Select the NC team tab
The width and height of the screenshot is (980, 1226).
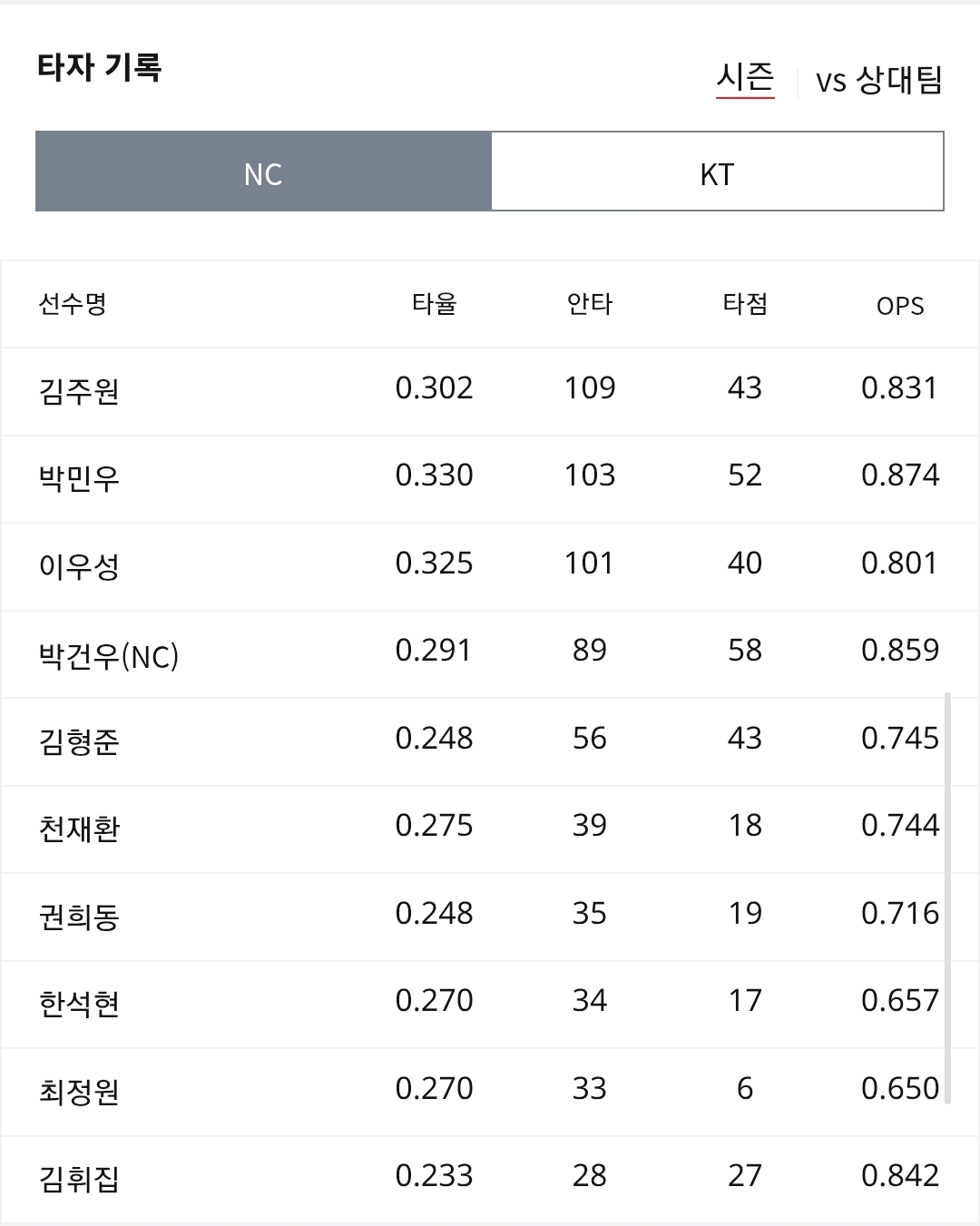click(263, 172)
